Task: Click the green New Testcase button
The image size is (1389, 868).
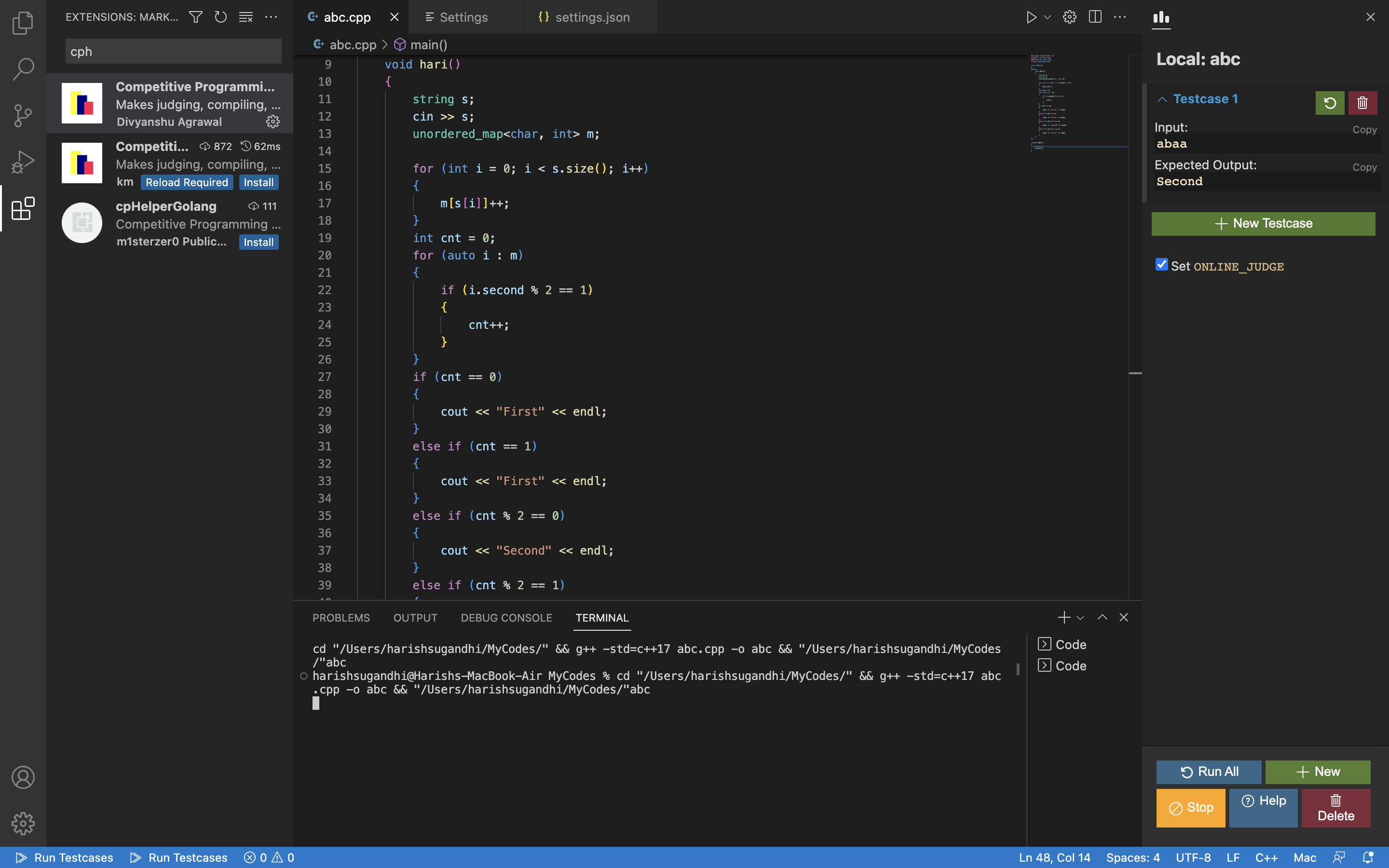Action: [1263, 224]
